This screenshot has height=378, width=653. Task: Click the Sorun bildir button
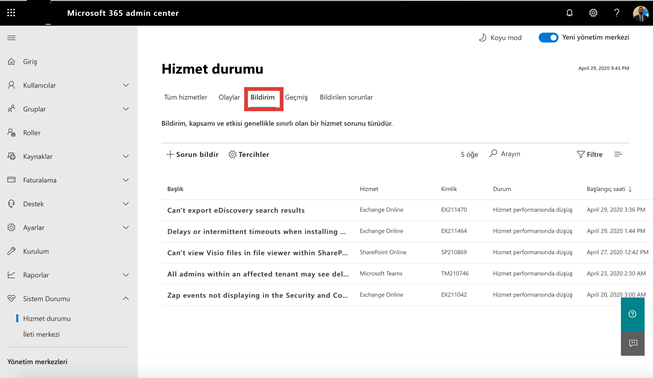click(x=192, y=154)
